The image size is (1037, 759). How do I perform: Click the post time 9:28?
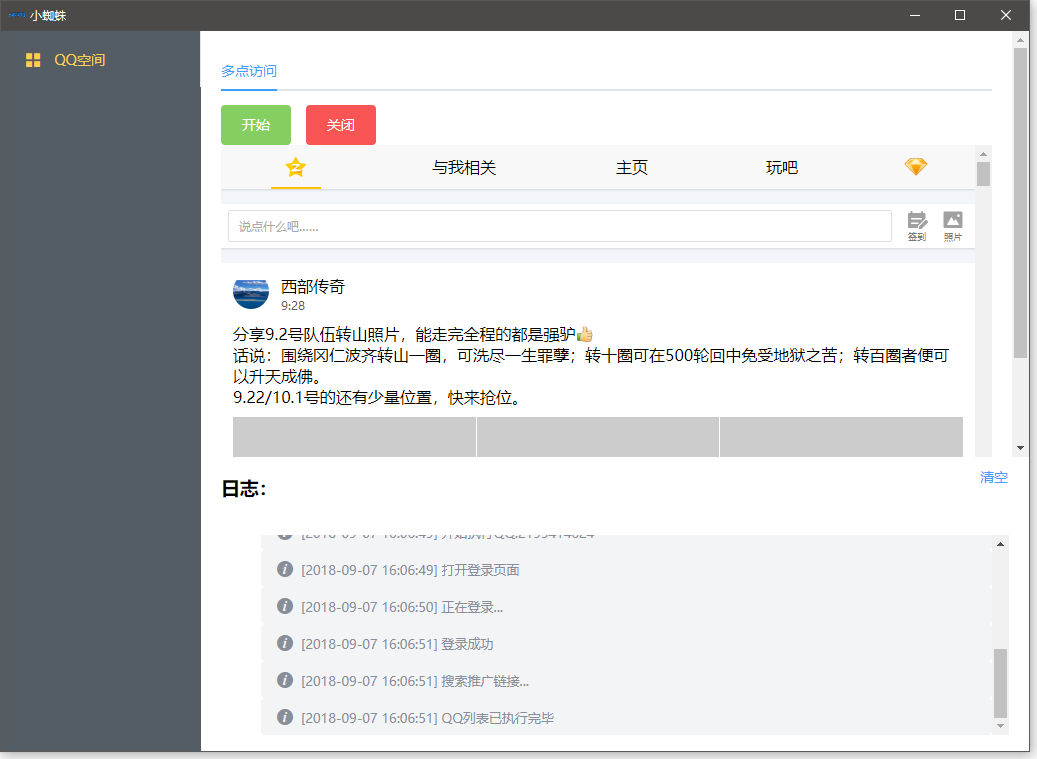293,305
